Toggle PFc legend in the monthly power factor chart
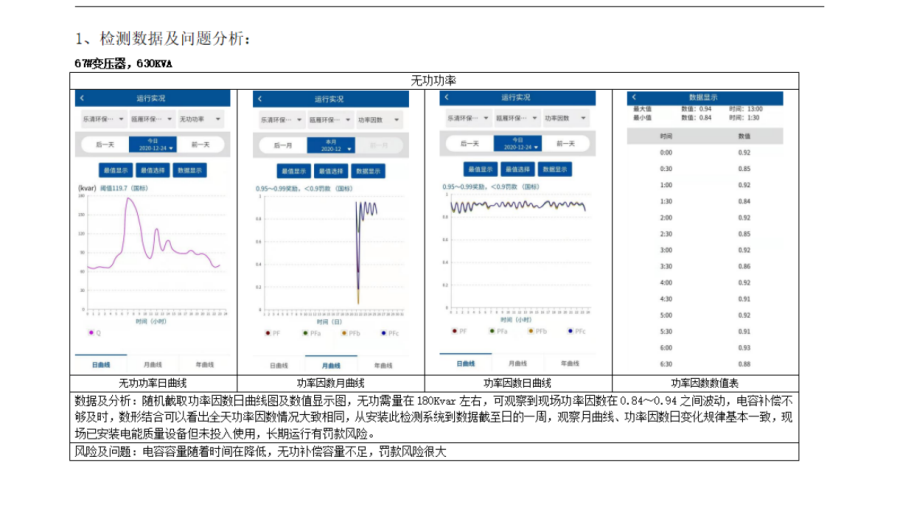 [386, 331]
